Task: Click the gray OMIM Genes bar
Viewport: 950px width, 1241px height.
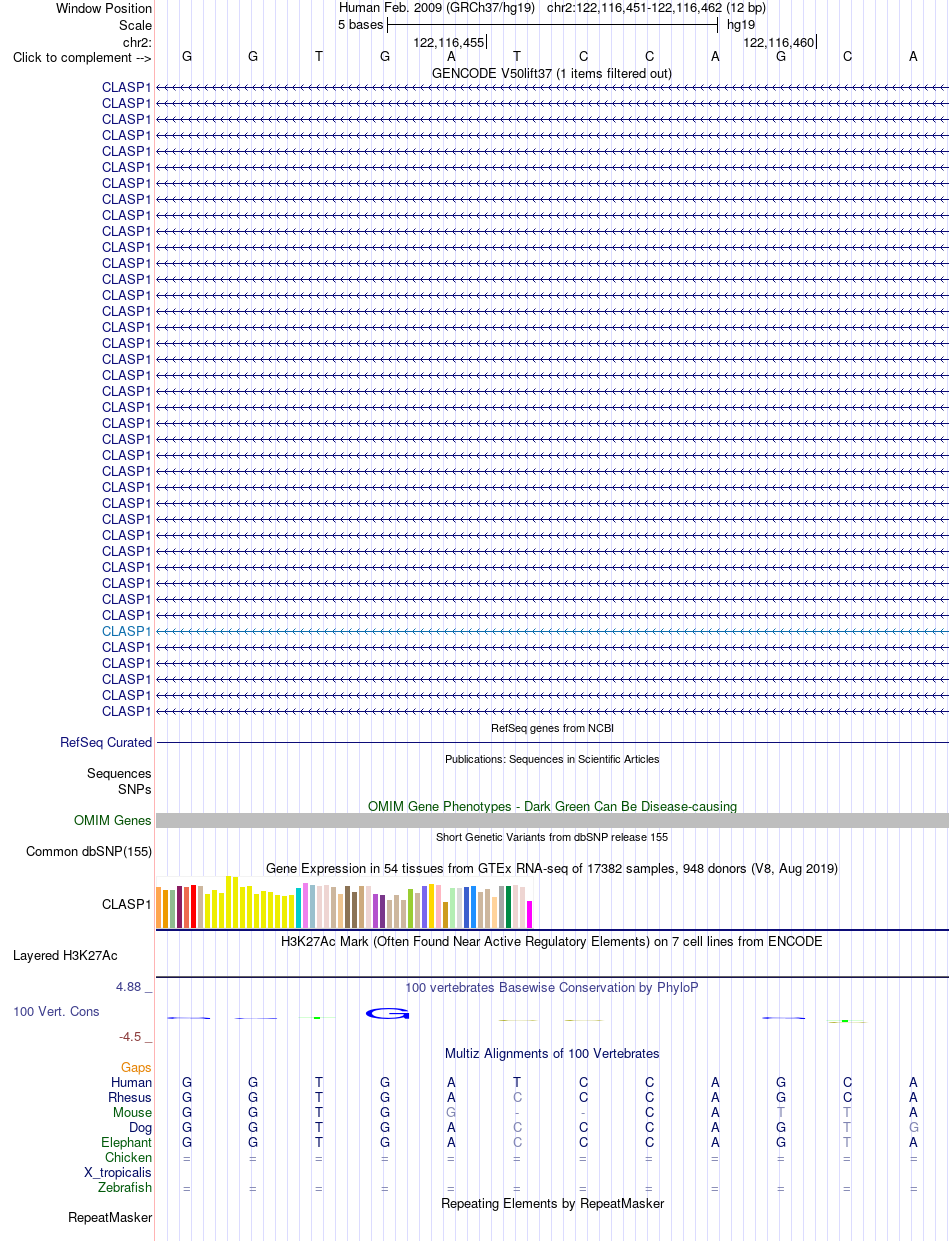Action: (x=552, y=821)
